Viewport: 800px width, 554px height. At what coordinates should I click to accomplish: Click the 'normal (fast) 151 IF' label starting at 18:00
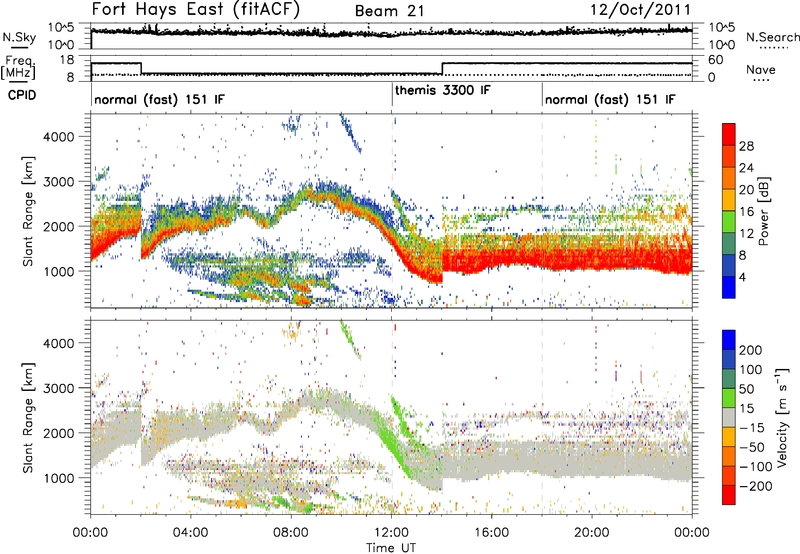point(610,99)
